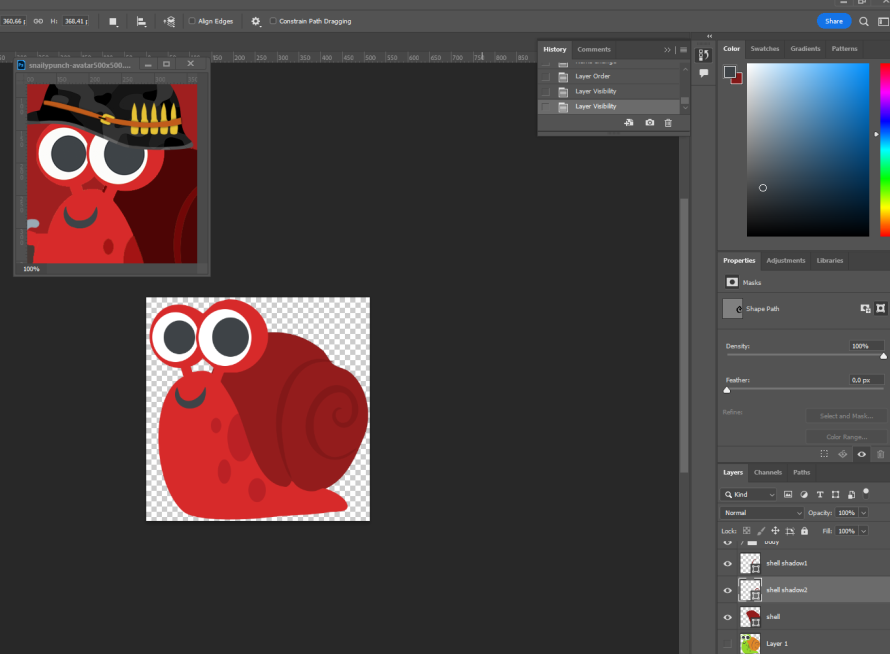Open the Opacity slider dropdown arrow
Screen dimensions: 890x654
point(863,513)
